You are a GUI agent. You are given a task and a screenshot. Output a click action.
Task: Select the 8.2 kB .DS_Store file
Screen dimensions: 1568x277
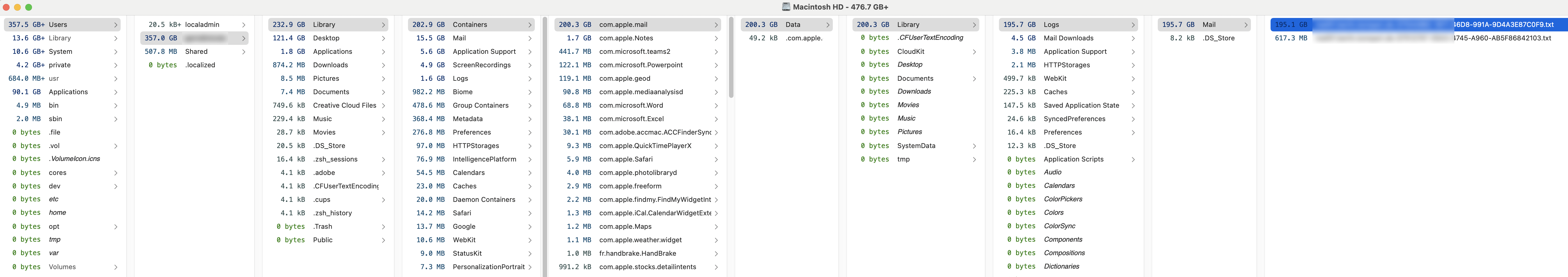[1204, 38]
